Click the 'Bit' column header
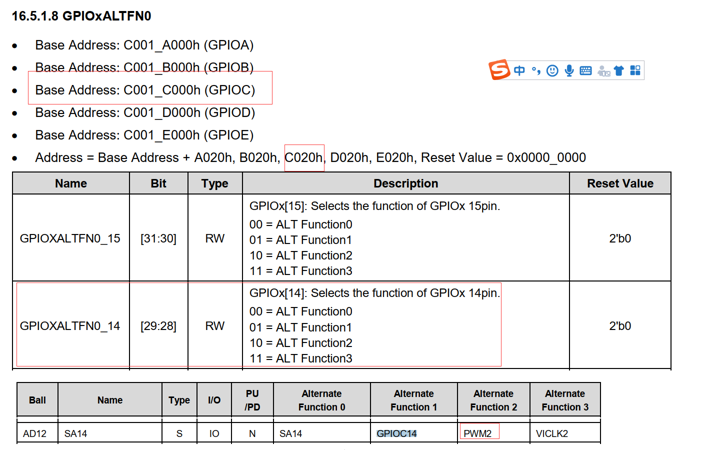The image size is (712, 450). coord(158,183)
